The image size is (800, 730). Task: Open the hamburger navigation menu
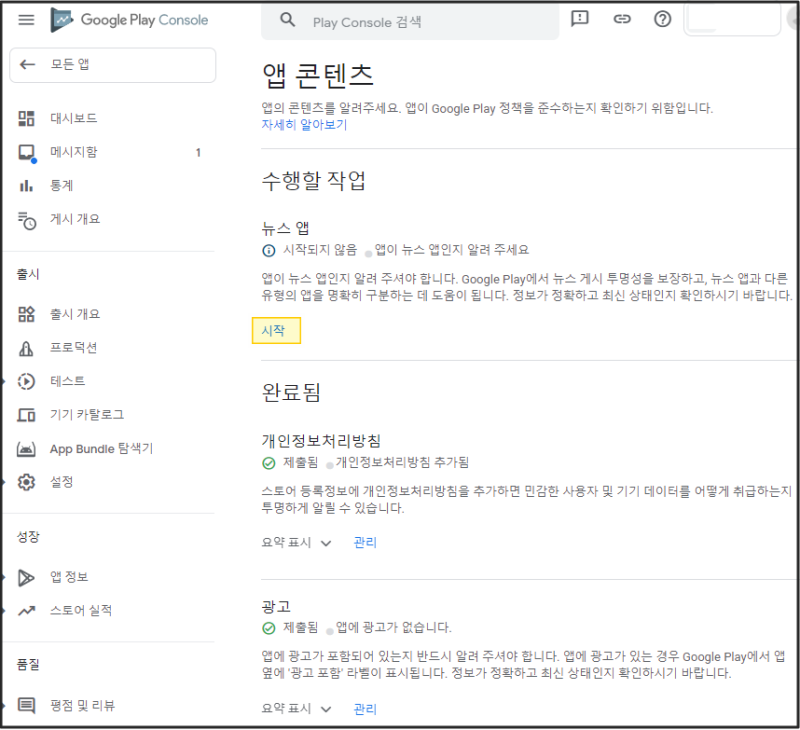coord(26,20)
